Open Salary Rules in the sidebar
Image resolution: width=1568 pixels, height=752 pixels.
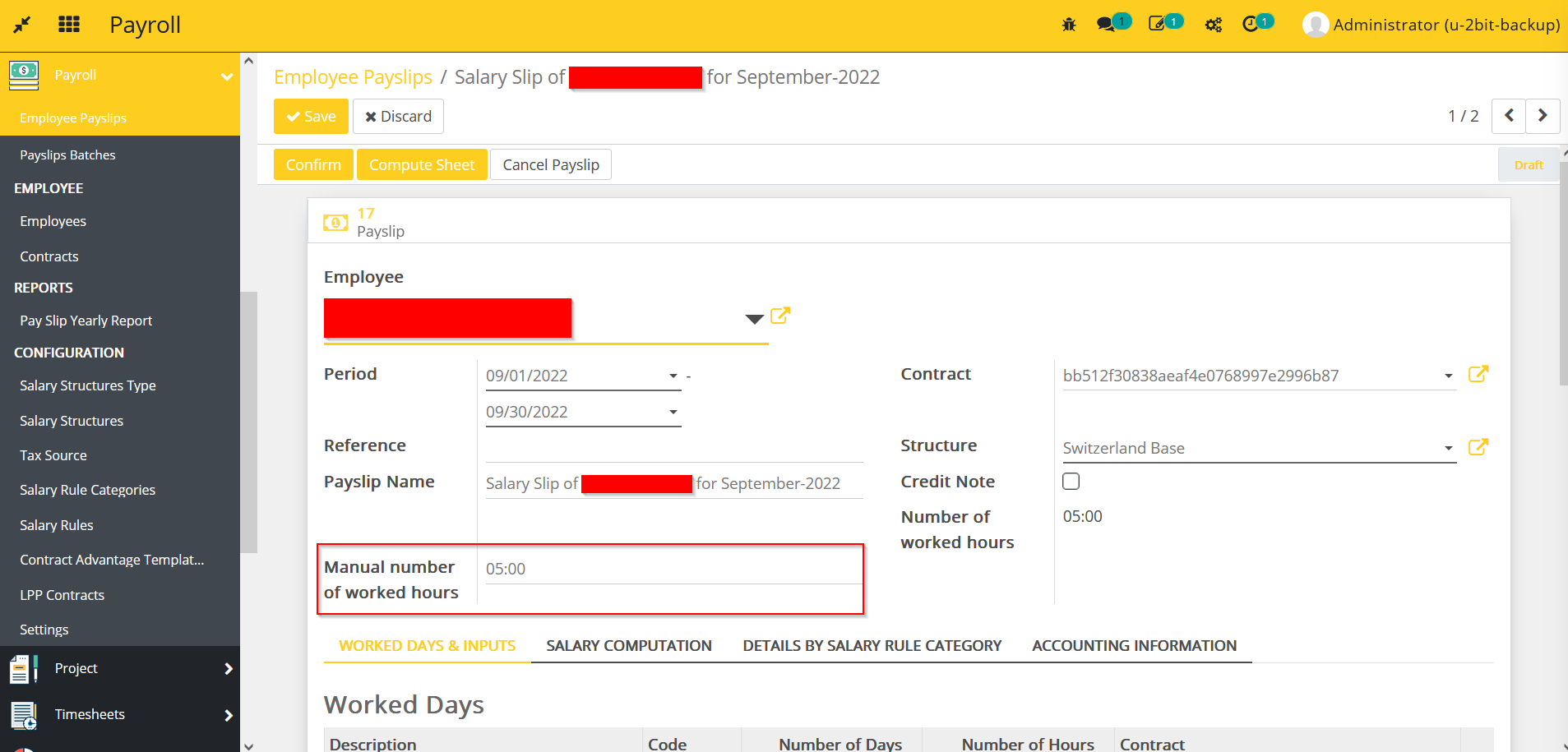[x=57, y=525]
